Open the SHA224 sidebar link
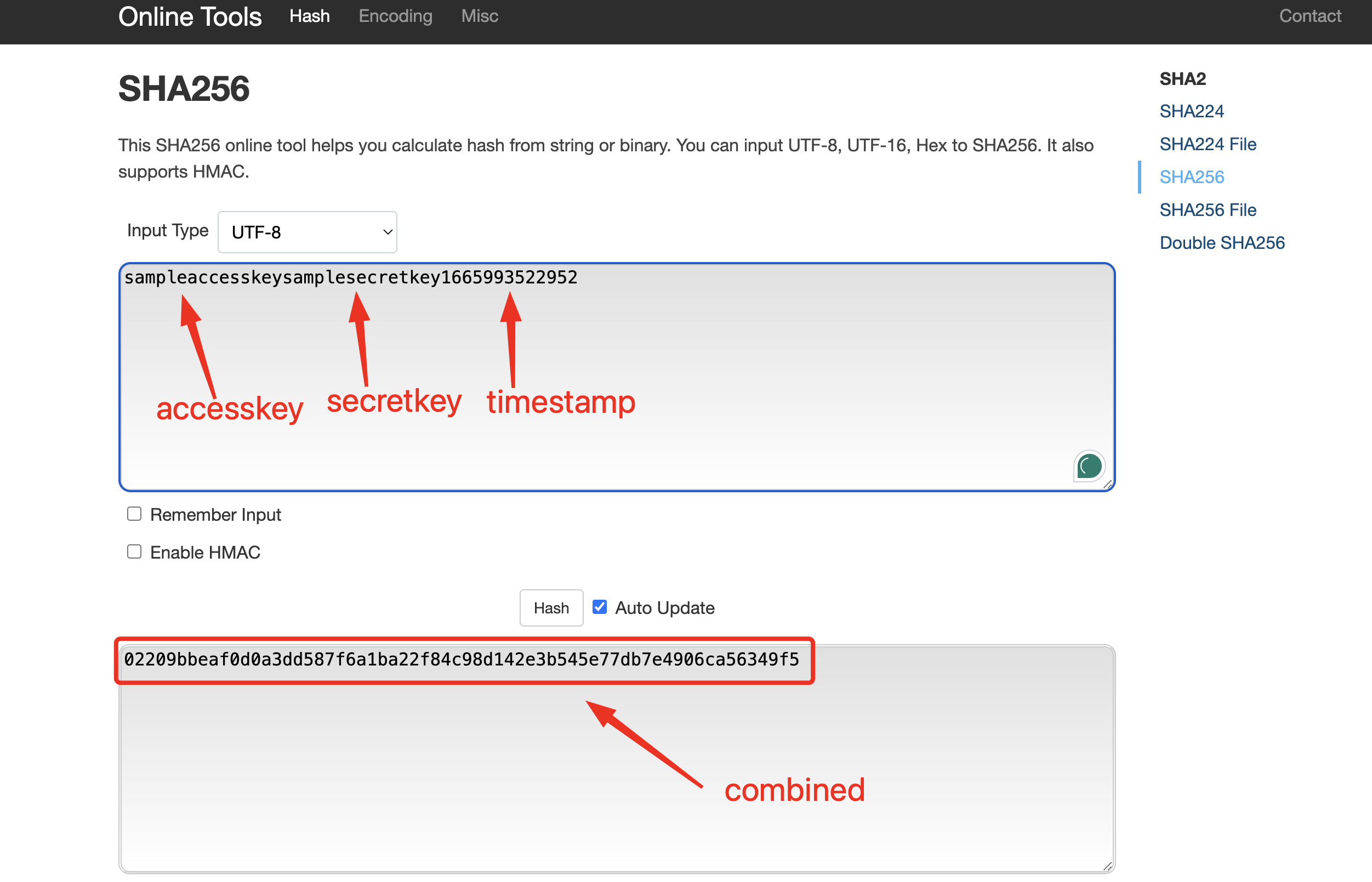The width and height of the screenshot is (1372, 882). click(1191, 111)
